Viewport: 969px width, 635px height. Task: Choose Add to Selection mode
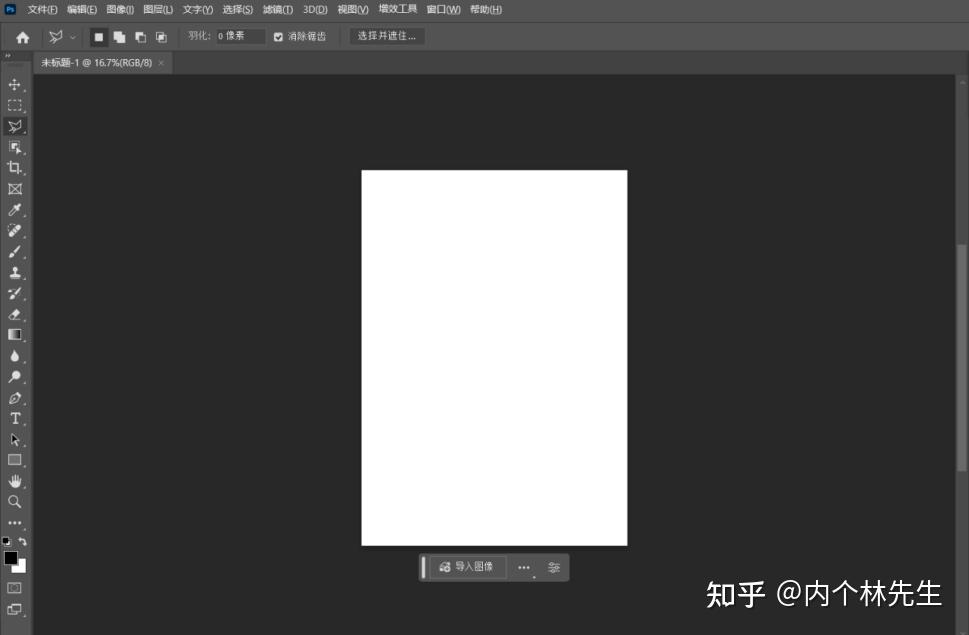(119, 37)
